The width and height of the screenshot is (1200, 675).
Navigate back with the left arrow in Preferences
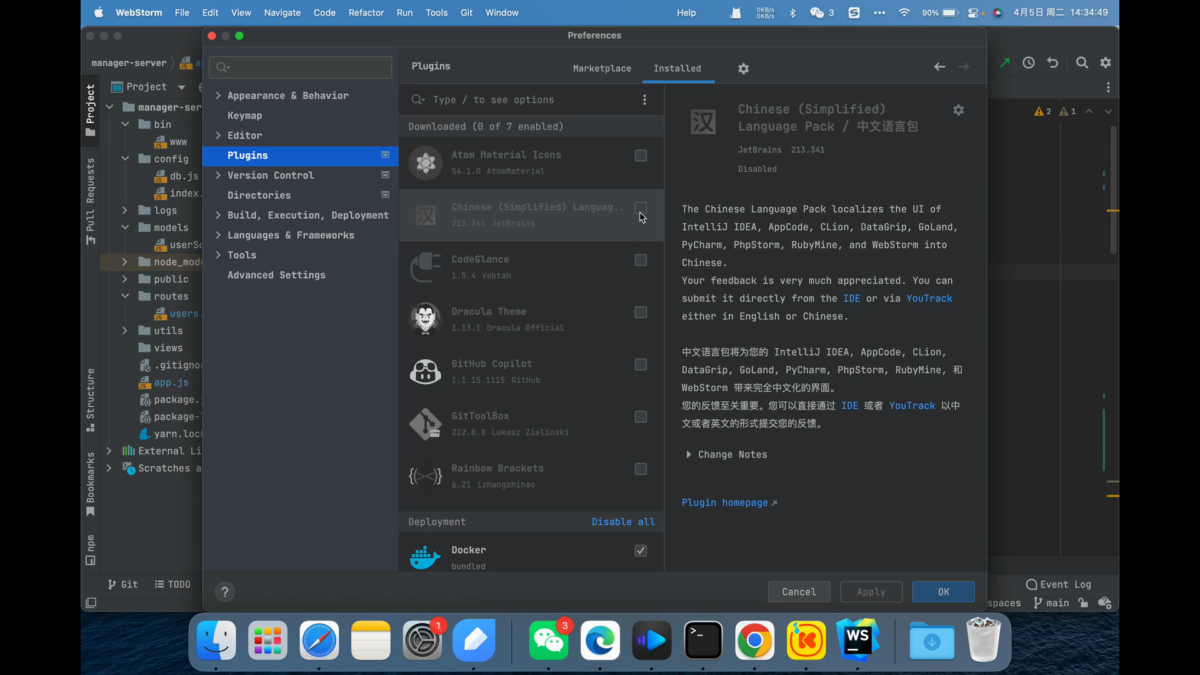(x=939, y=67)
